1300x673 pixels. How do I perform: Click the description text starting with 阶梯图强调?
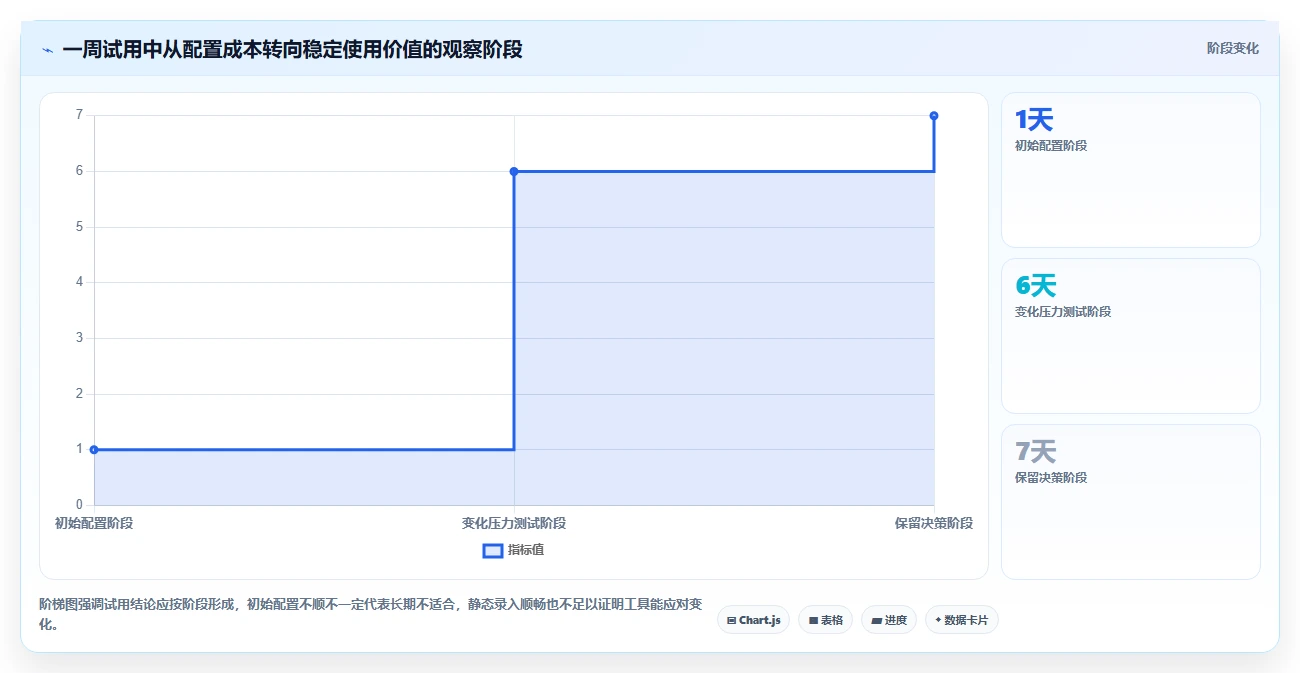(x=370, y=614)
